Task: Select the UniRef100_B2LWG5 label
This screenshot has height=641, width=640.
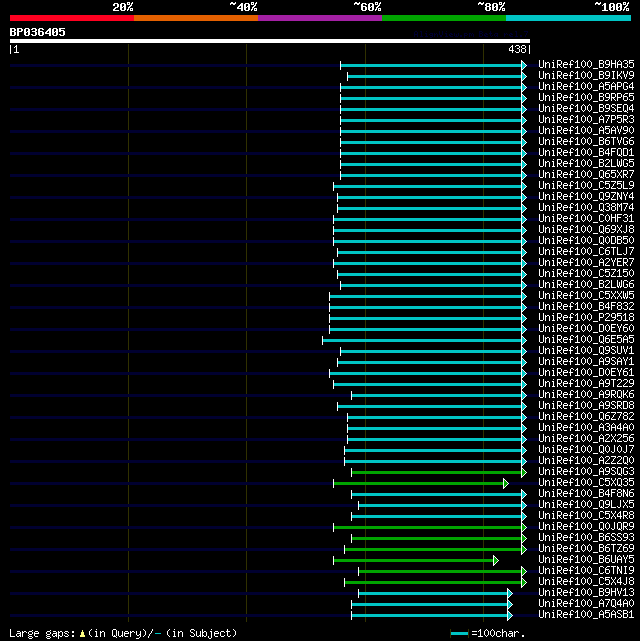Action: 586,164
